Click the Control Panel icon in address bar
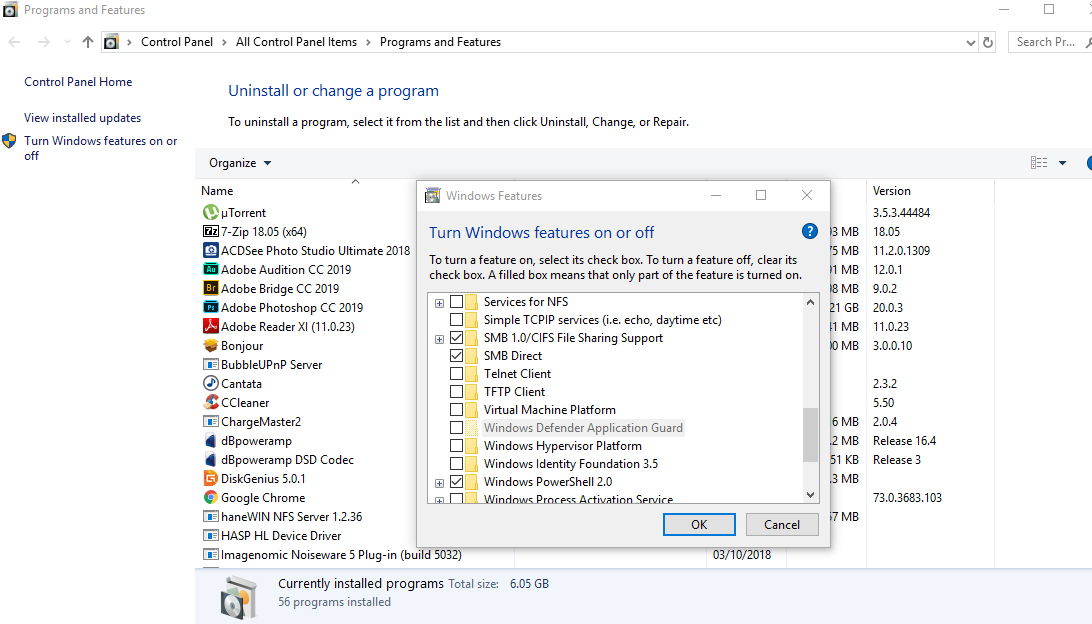Screen dimensions: 1092x624 111,42
